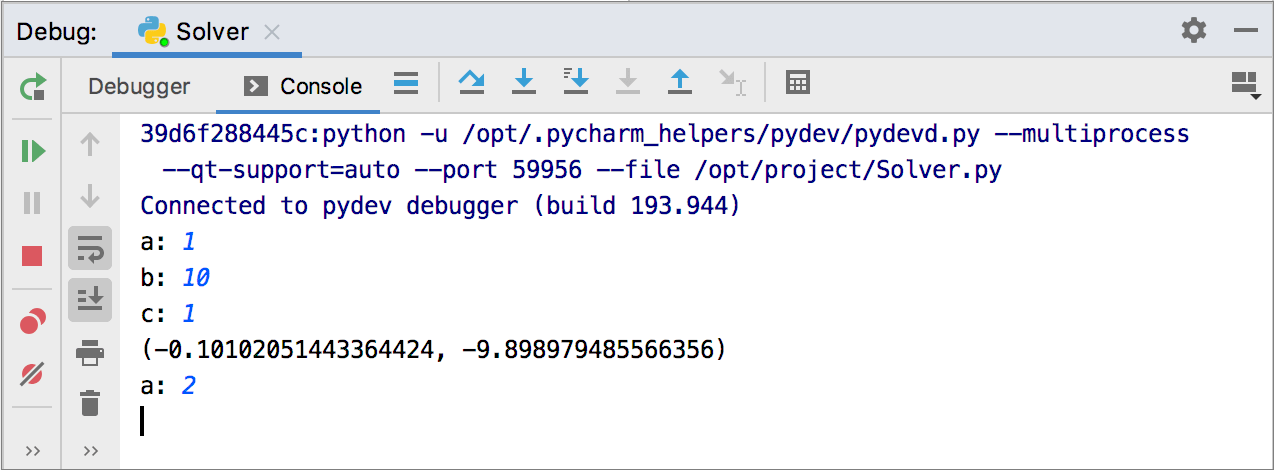
Task: Click Step Over button
Action: [471, 82]
